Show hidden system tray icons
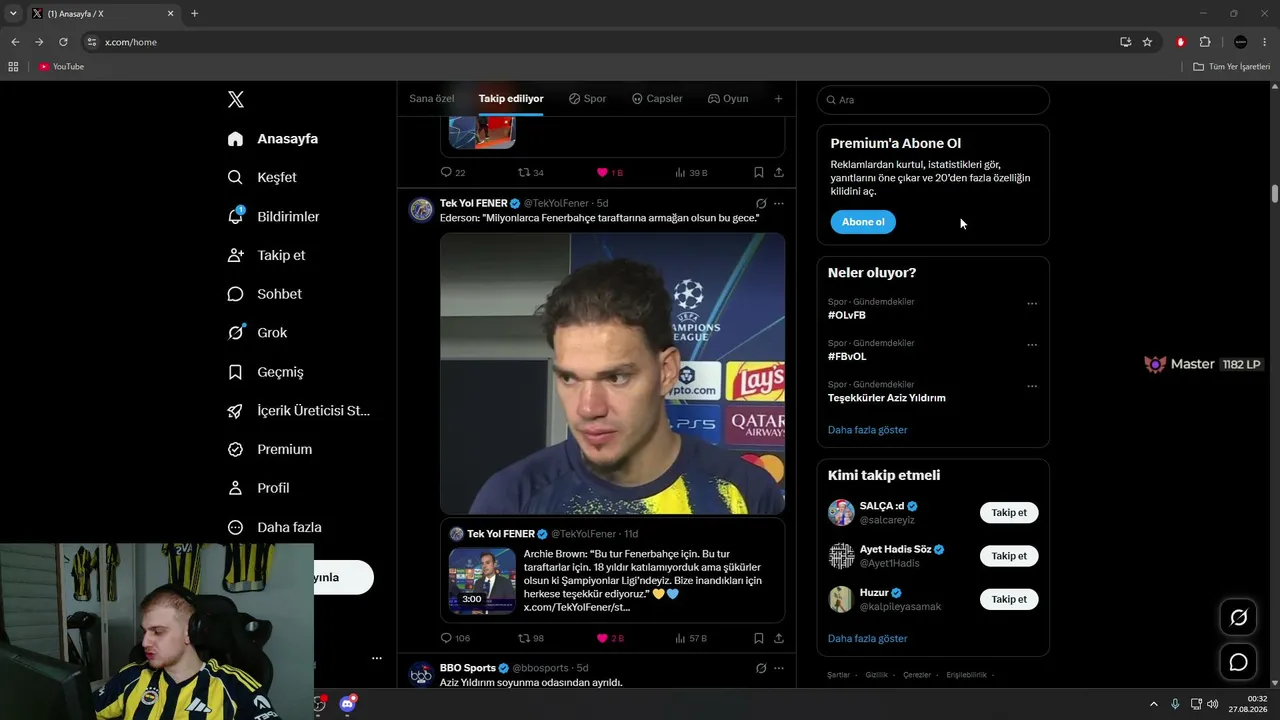The width and height of the screenshot is (1280, 720). pyautogui.click(x=1153, y=704)
